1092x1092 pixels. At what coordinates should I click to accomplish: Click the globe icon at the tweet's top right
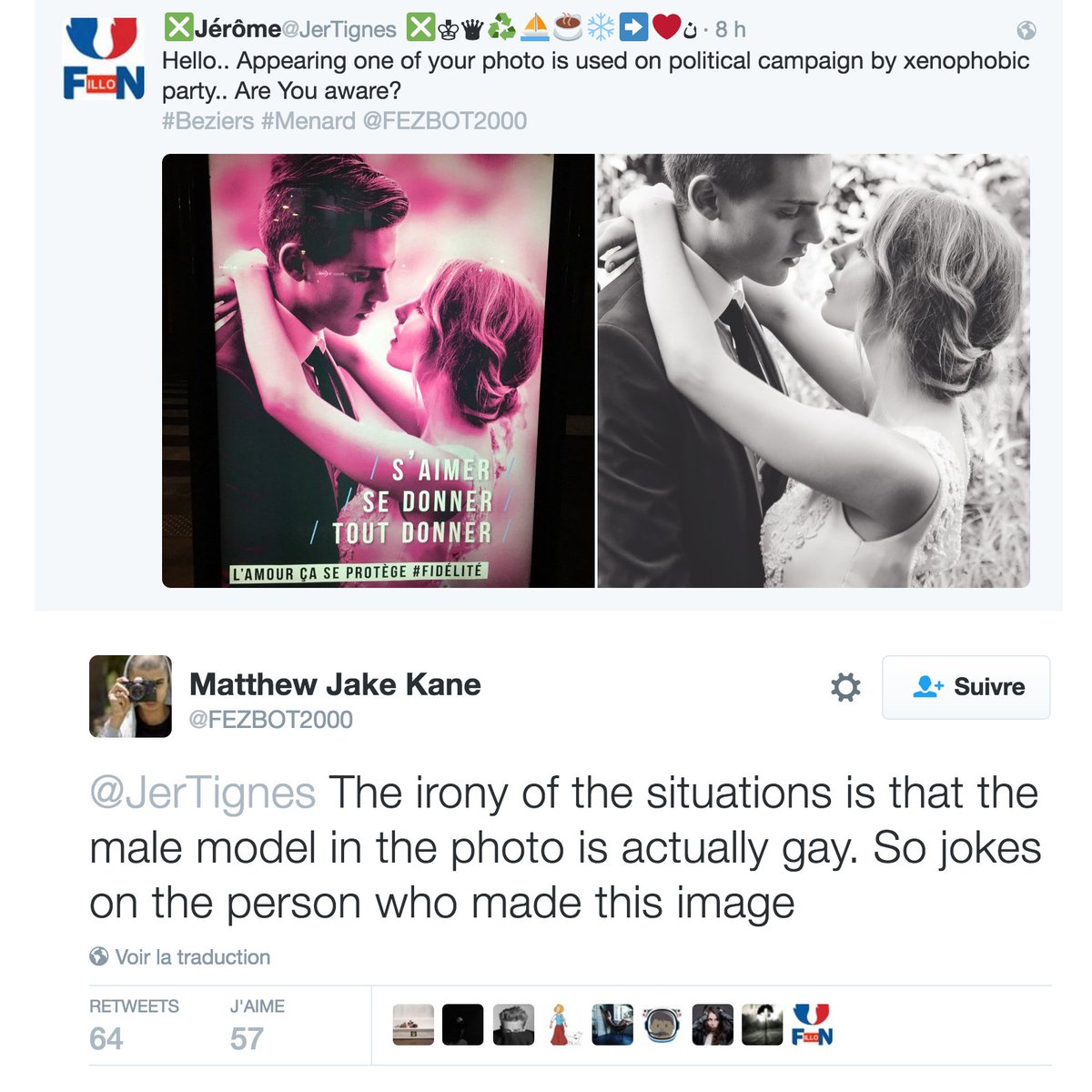(x=1026, y=30)
